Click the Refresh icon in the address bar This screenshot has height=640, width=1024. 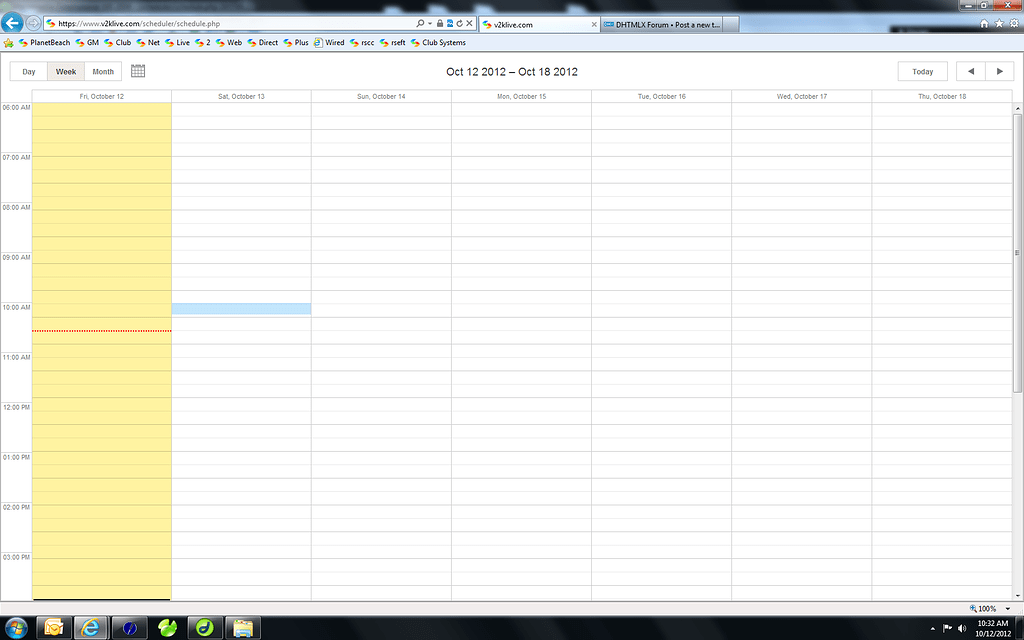click(457, 22)
